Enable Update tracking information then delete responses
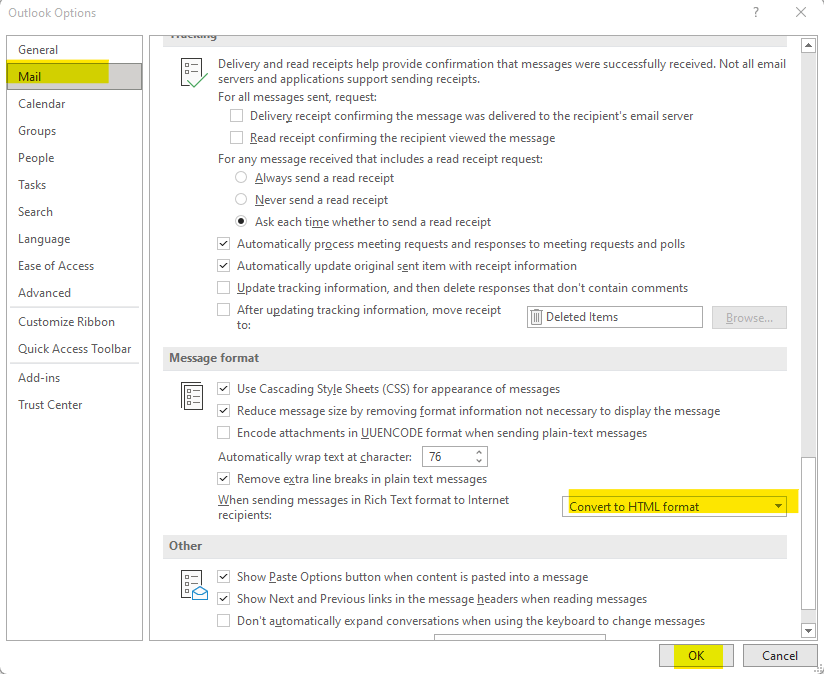This screenshot has height=674, width=824. point(223,287)
